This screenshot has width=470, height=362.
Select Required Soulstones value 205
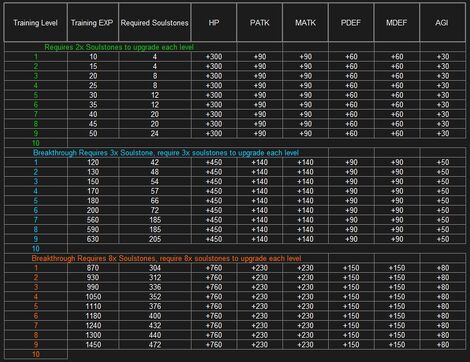(x=155, y=239)
